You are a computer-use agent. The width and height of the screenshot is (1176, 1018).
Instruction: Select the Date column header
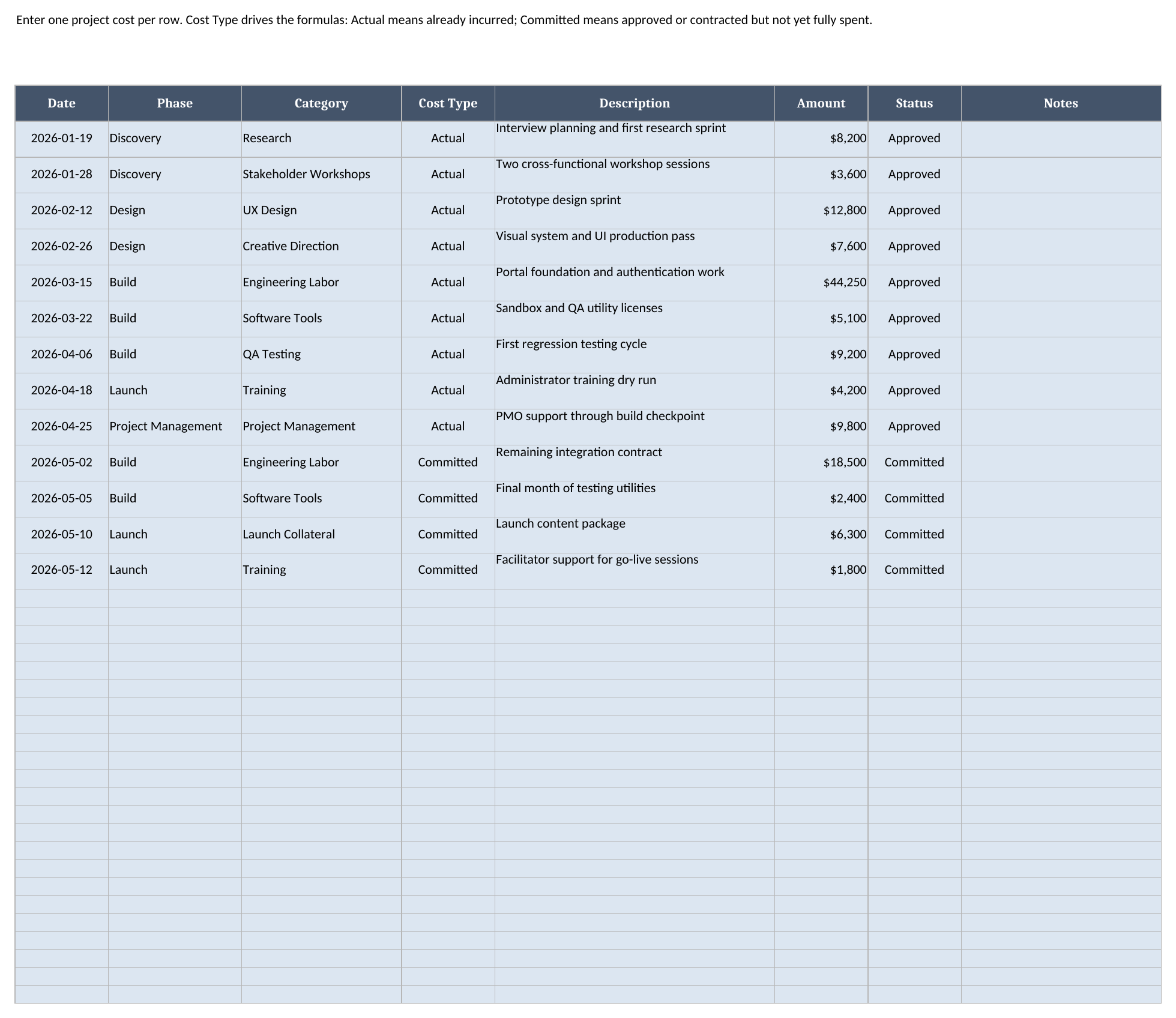pyautogui.click(x=61, y=103)
